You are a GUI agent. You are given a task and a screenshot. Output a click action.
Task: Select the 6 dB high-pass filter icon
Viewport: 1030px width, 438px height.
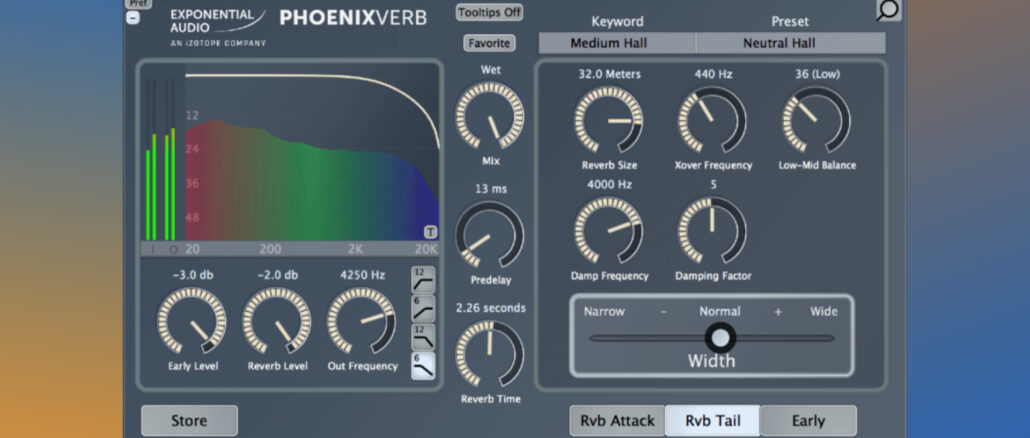click(423, 308)
